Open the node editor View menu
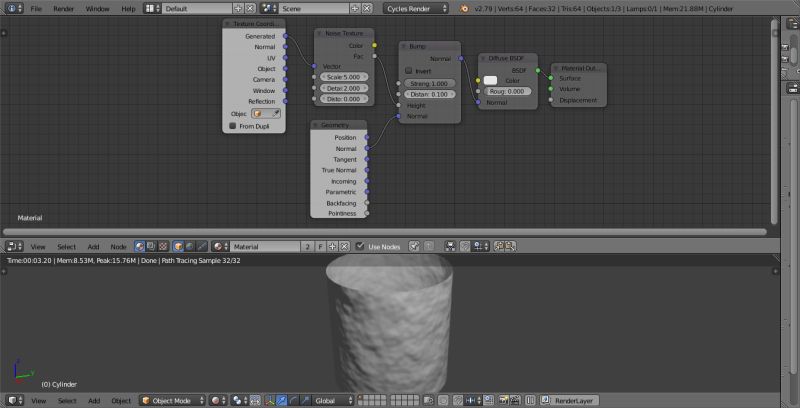Image resolution: width=800 pixels, height=408 pixels. click(x=38, y=246)
